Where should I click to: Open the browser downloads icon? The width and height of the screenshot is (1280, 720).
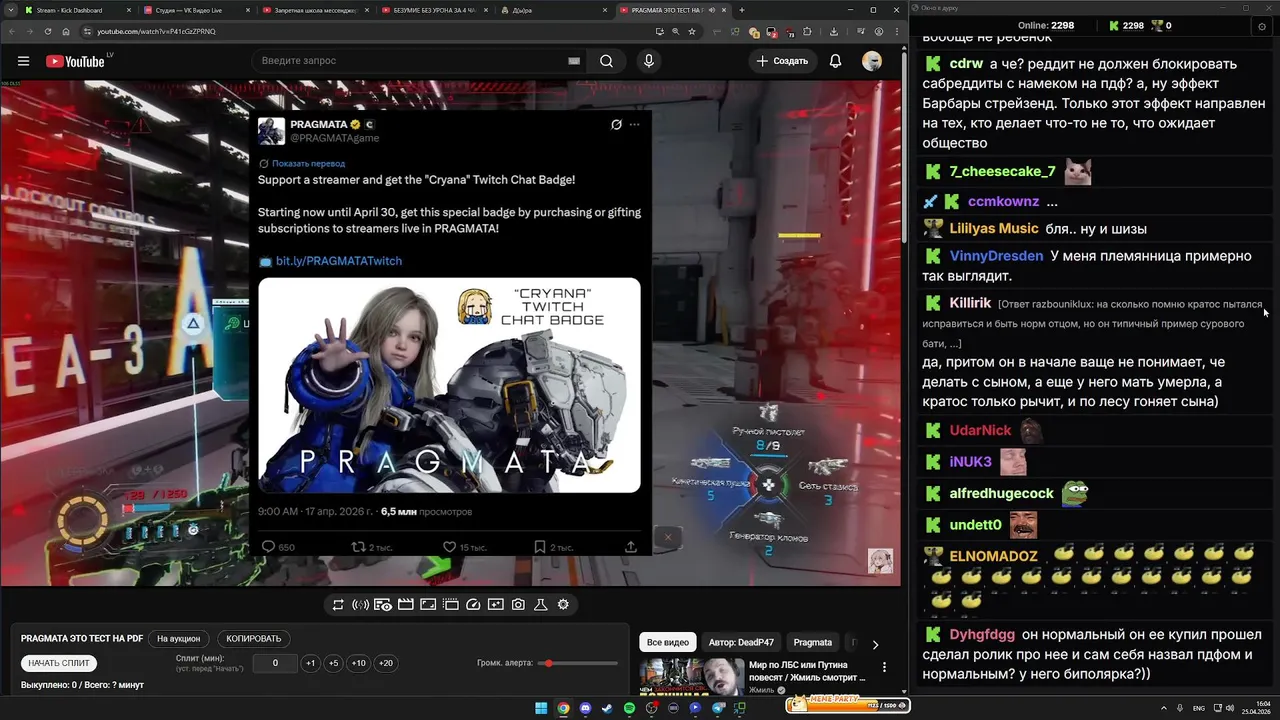click(x=834, y=31)
